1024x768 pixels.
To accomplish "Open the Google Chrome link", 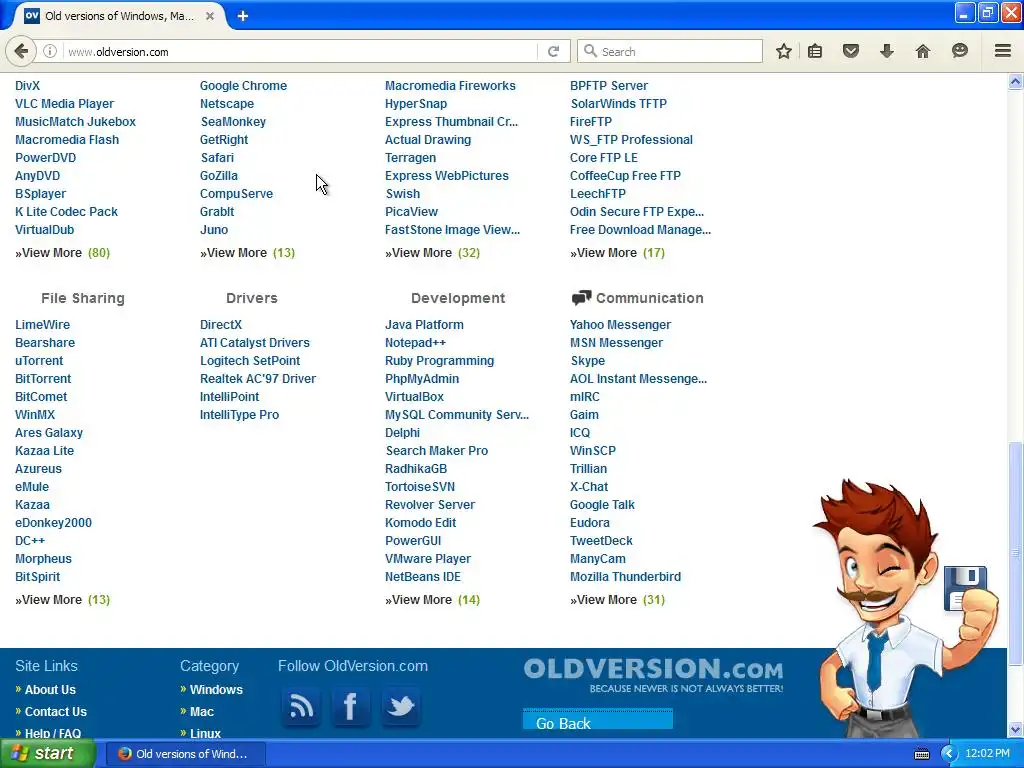I will (x=243, y=86).
